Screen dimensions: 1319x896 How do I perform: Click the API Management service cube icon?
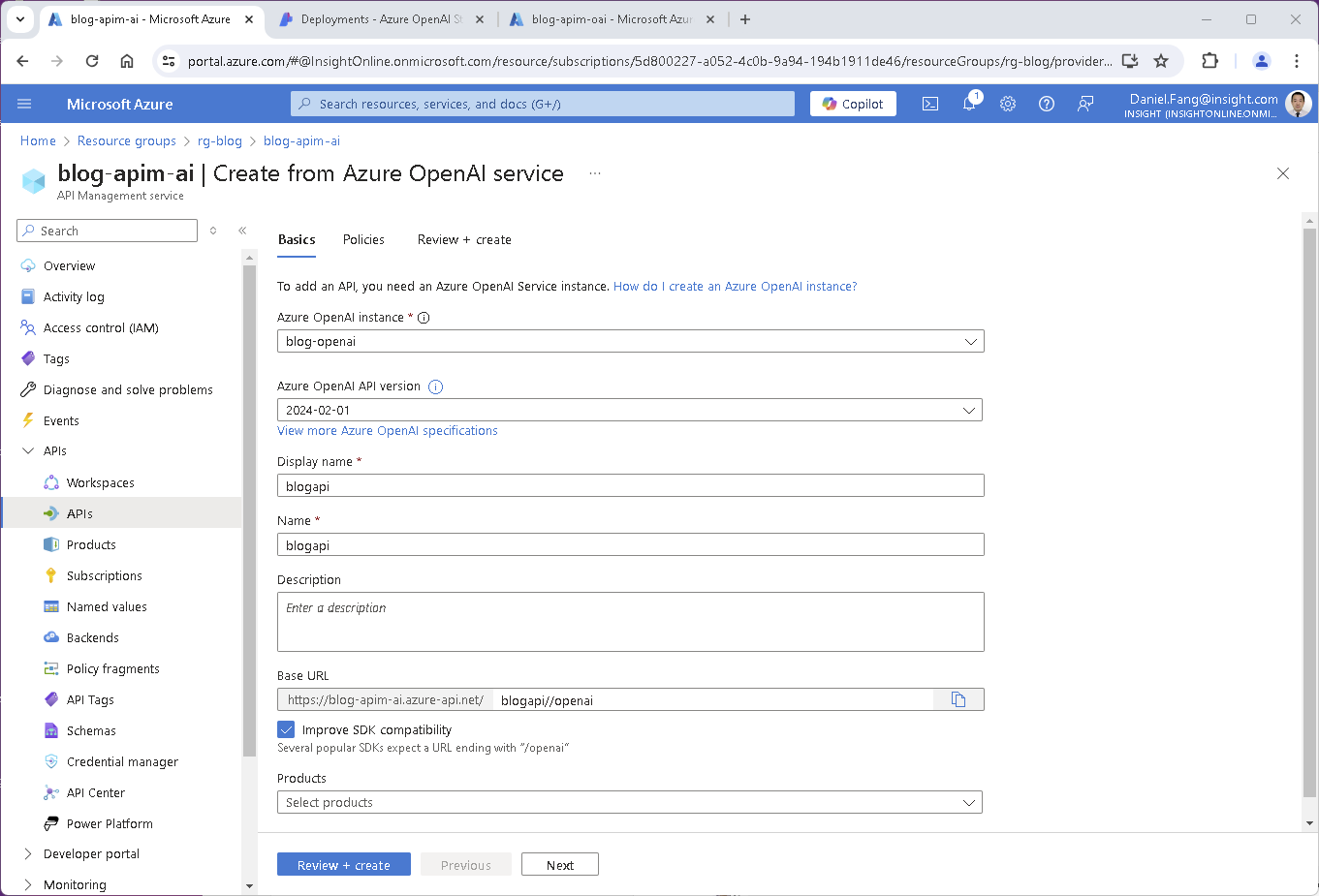coord(34,181)
